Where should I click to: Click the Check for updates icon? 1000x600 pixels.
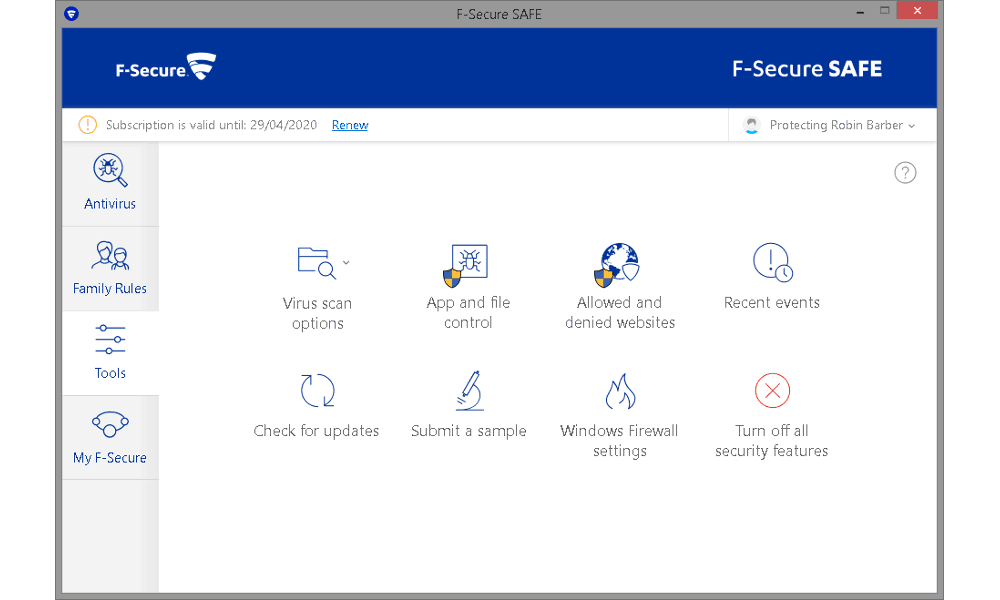click(x=317, y=390)
